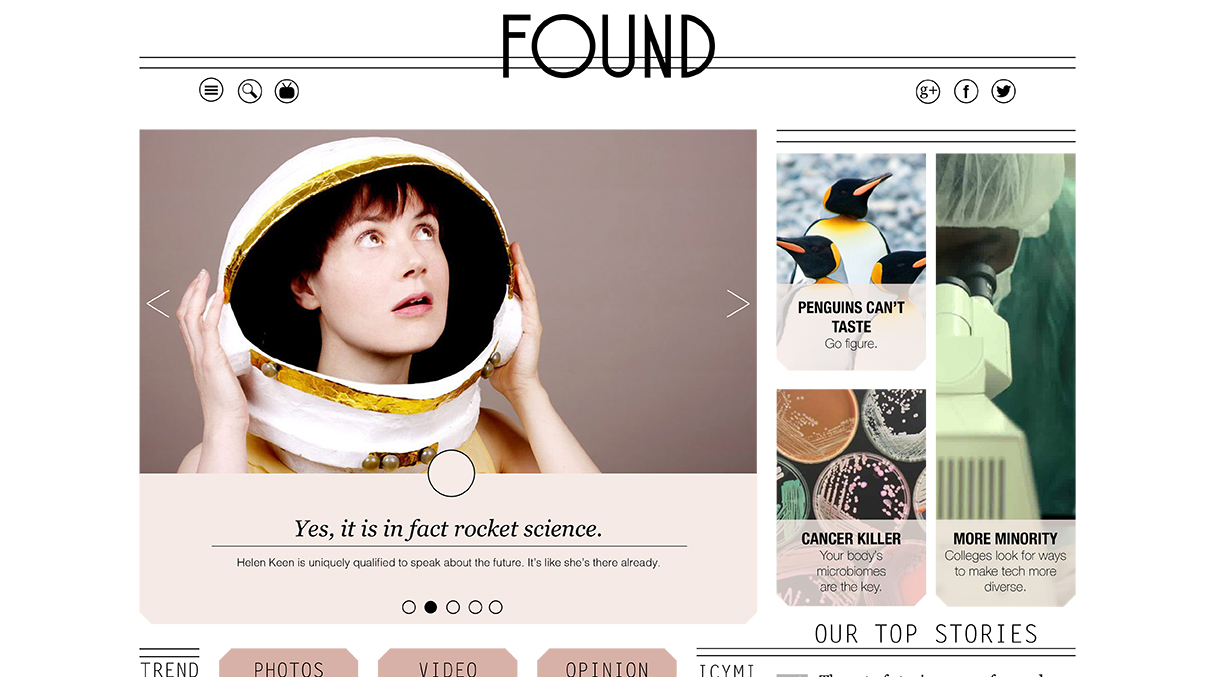
Task: Open the Google Plus icon
Action: coord(928,92)
